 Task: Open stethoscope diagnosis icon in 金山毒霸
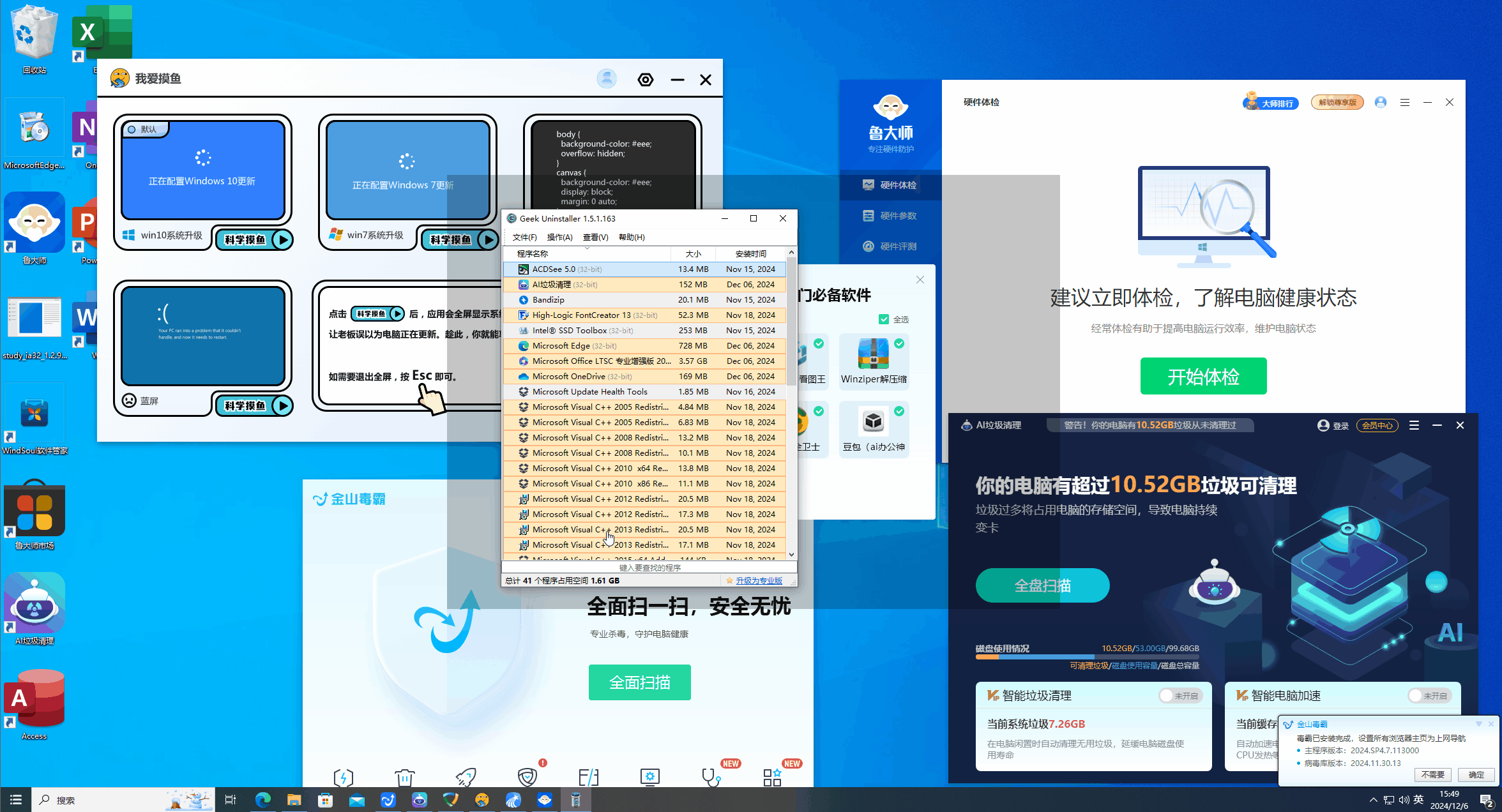point(711,778)
